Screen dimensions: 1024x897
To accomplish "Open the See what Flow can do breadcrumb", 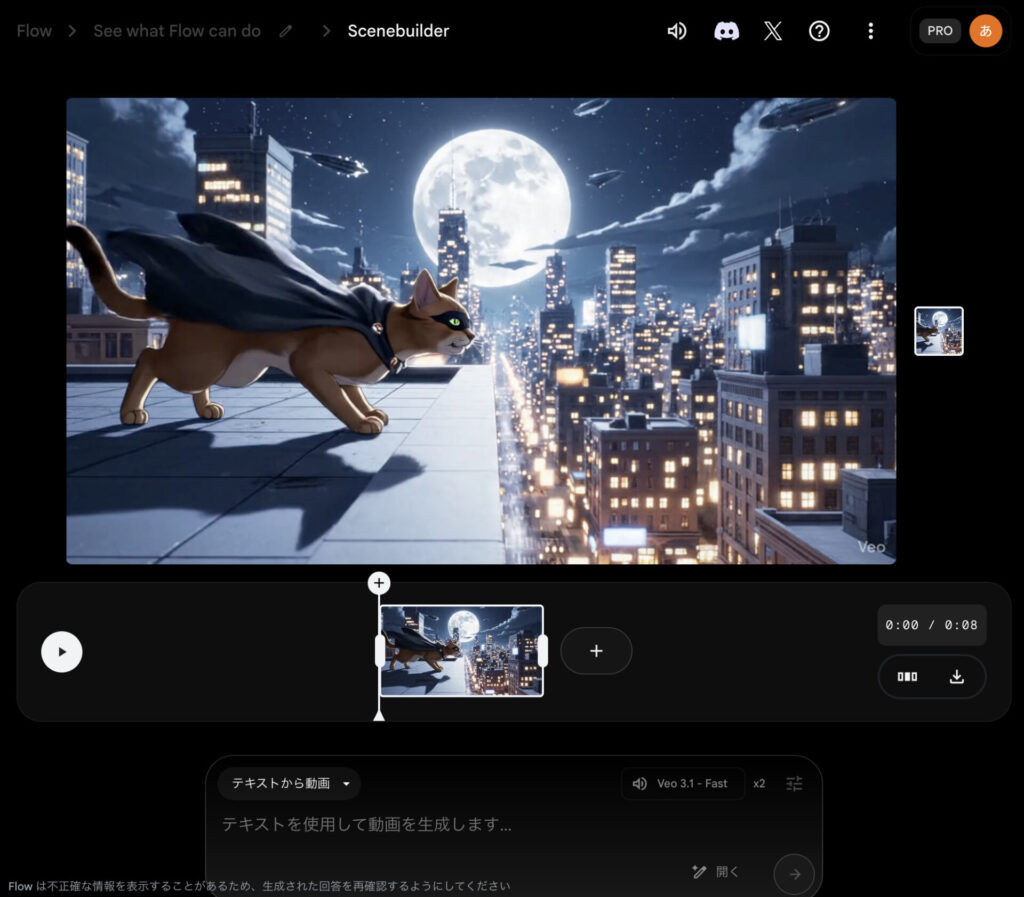I will 177,31.
